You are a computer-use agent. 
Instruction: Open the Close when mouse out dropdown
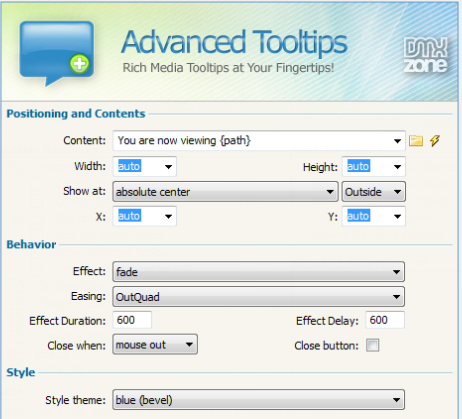point(155,344)
